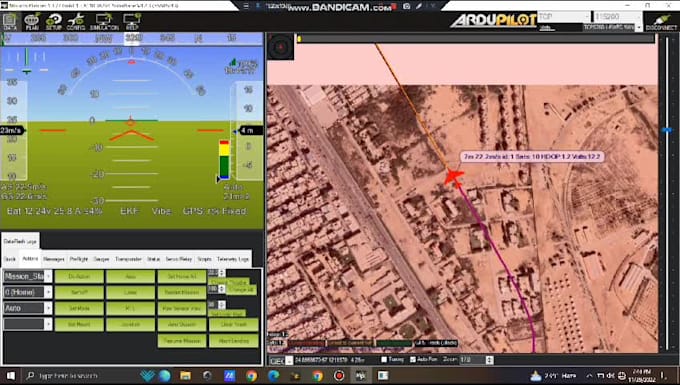This screenshot has height=385, width=680.
Task: Open the Edge browser taskbar icon
Action: pyautogui.click(x=273, y=375)
